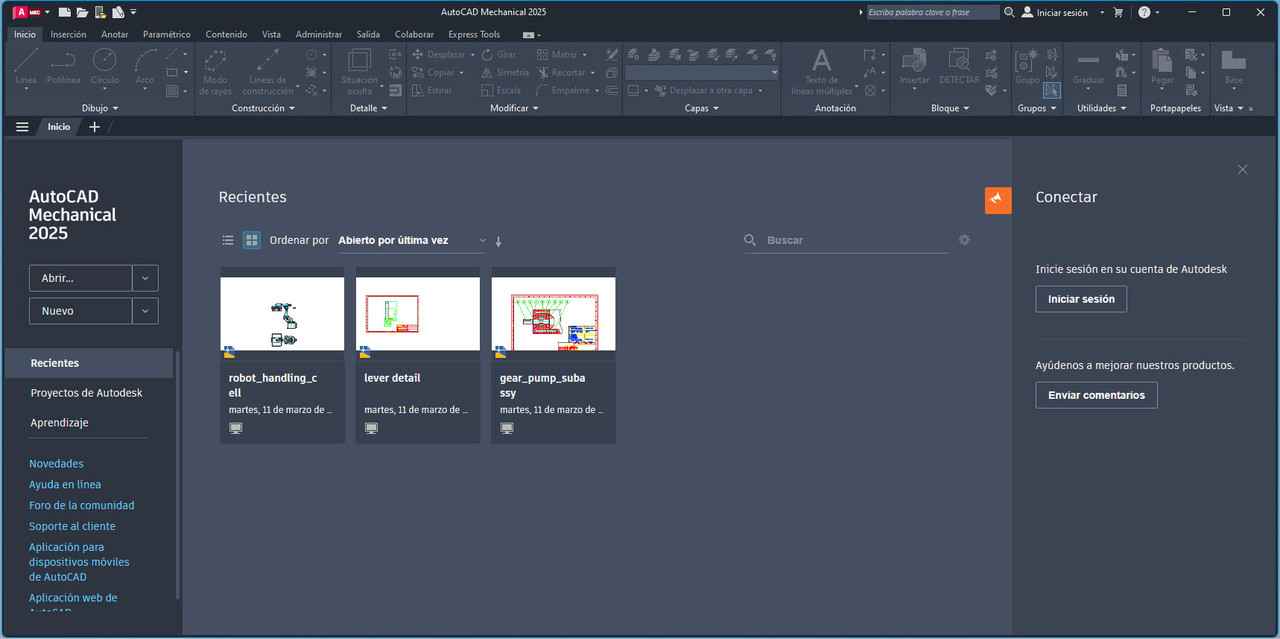Screen dimensions: 1280x639
Task: Expand the arrow next to Abrir...
Action: (145, 278)
